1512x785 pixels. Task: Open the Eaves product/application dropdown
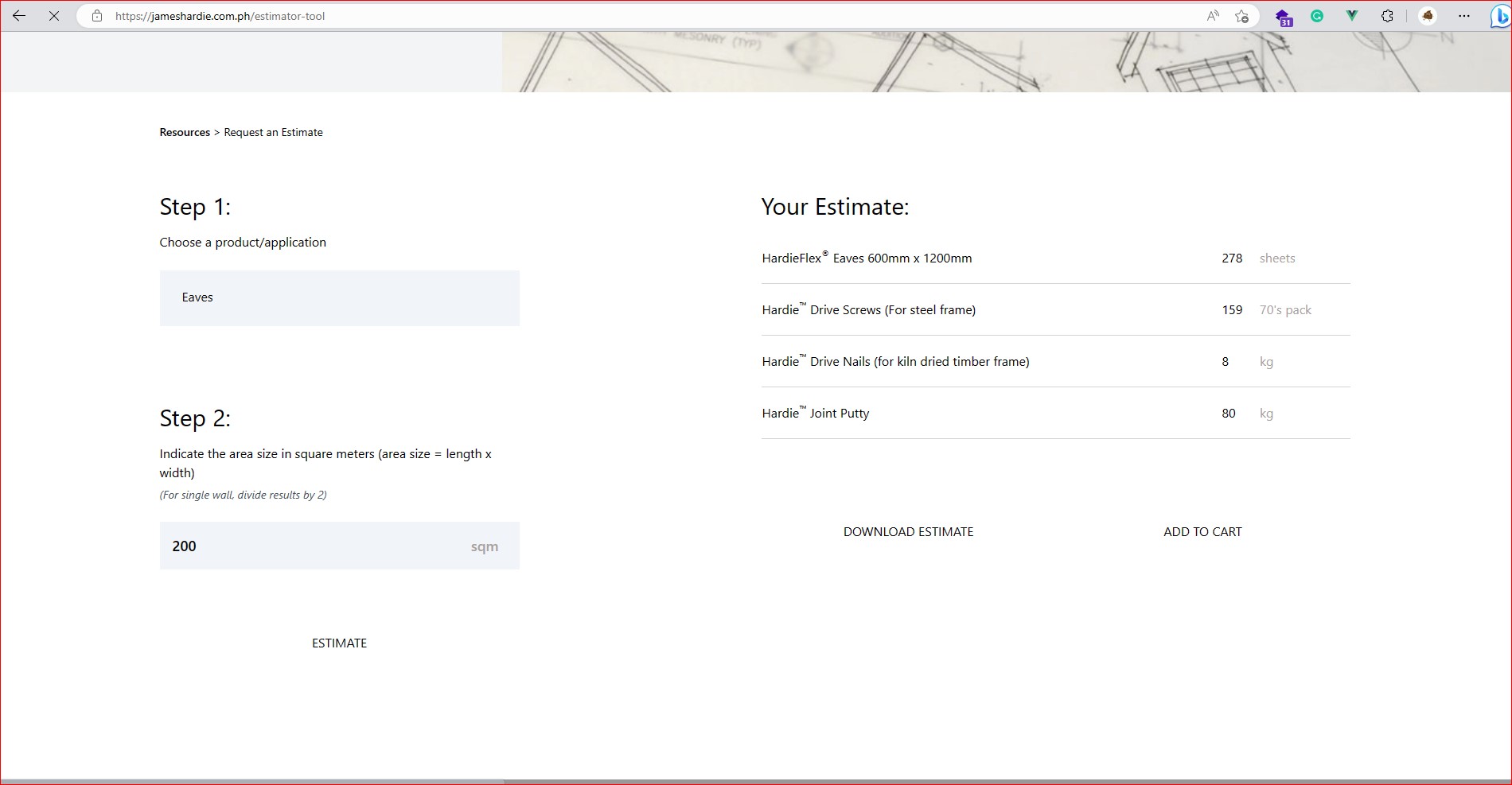339,297
